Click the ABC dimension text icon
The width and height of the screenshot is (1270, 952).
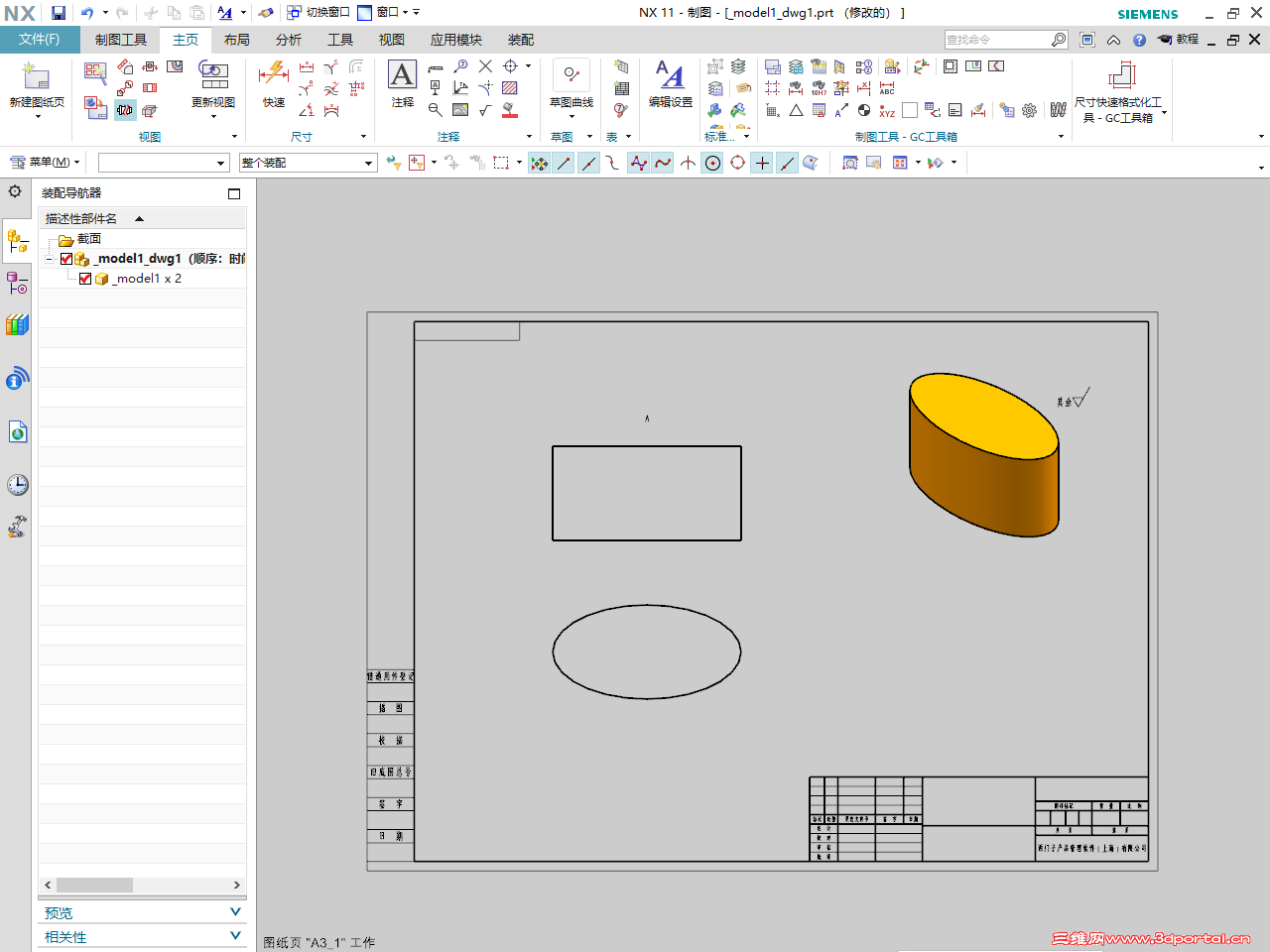887,88
